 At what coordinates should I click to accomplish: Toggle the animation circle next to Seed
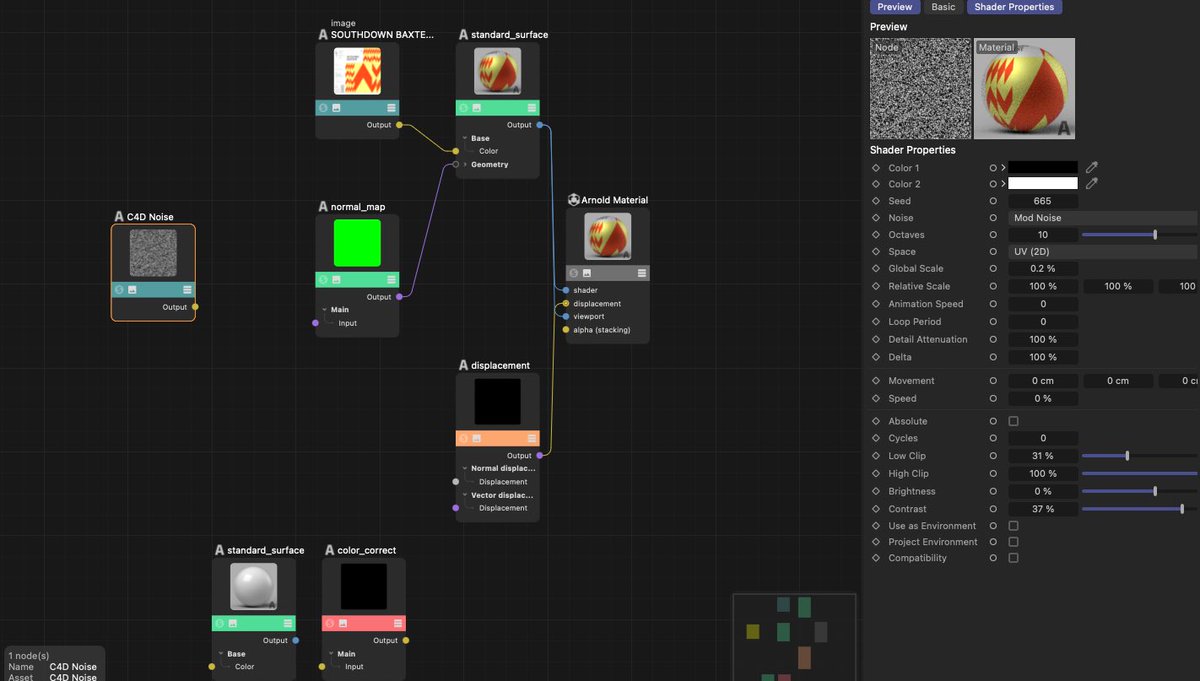993,201
